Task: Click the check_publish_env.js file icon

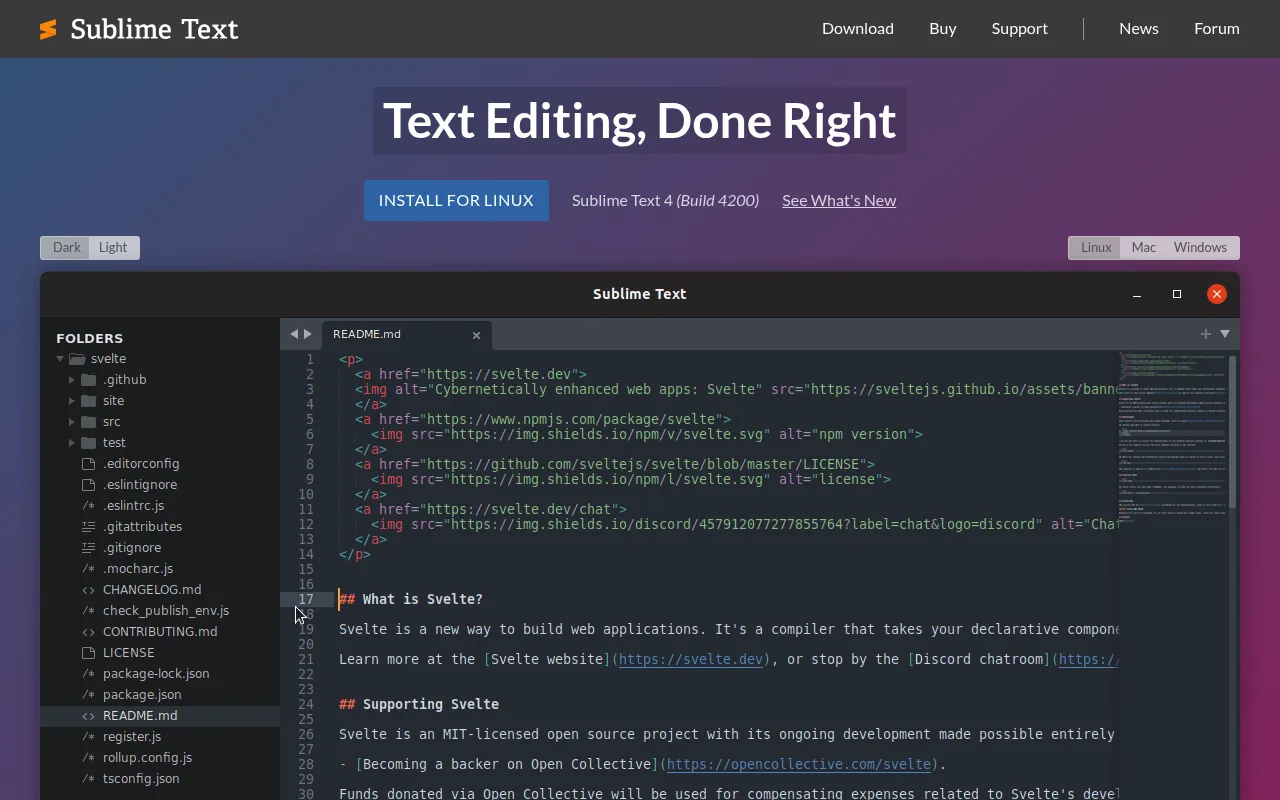Action: click(88, 611)
